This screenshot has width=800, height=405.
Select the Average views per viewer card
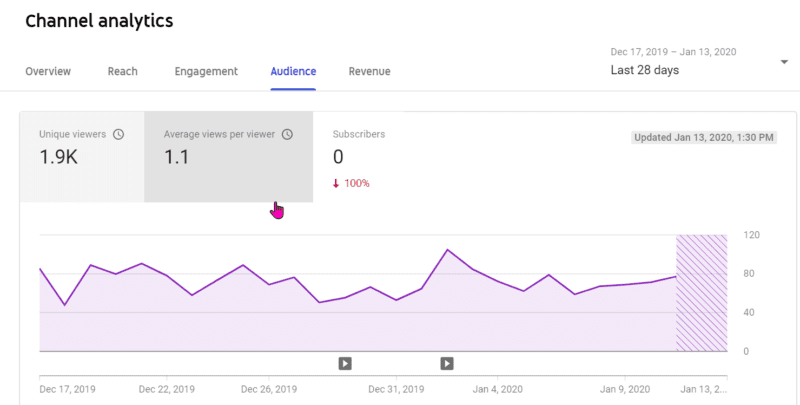[229, 157]
